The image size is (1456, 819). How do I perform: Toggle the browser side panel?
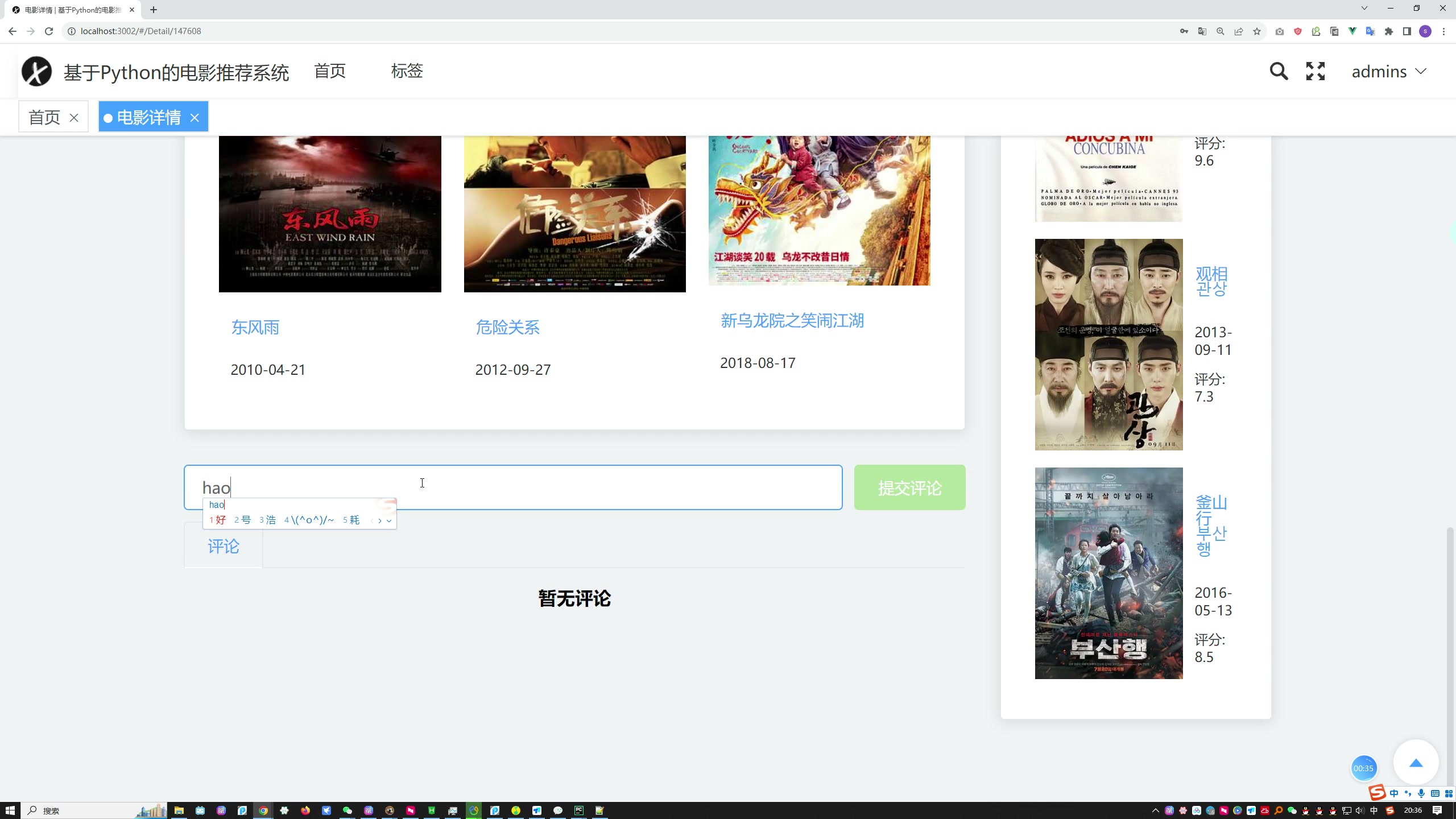coord(1407,31)
